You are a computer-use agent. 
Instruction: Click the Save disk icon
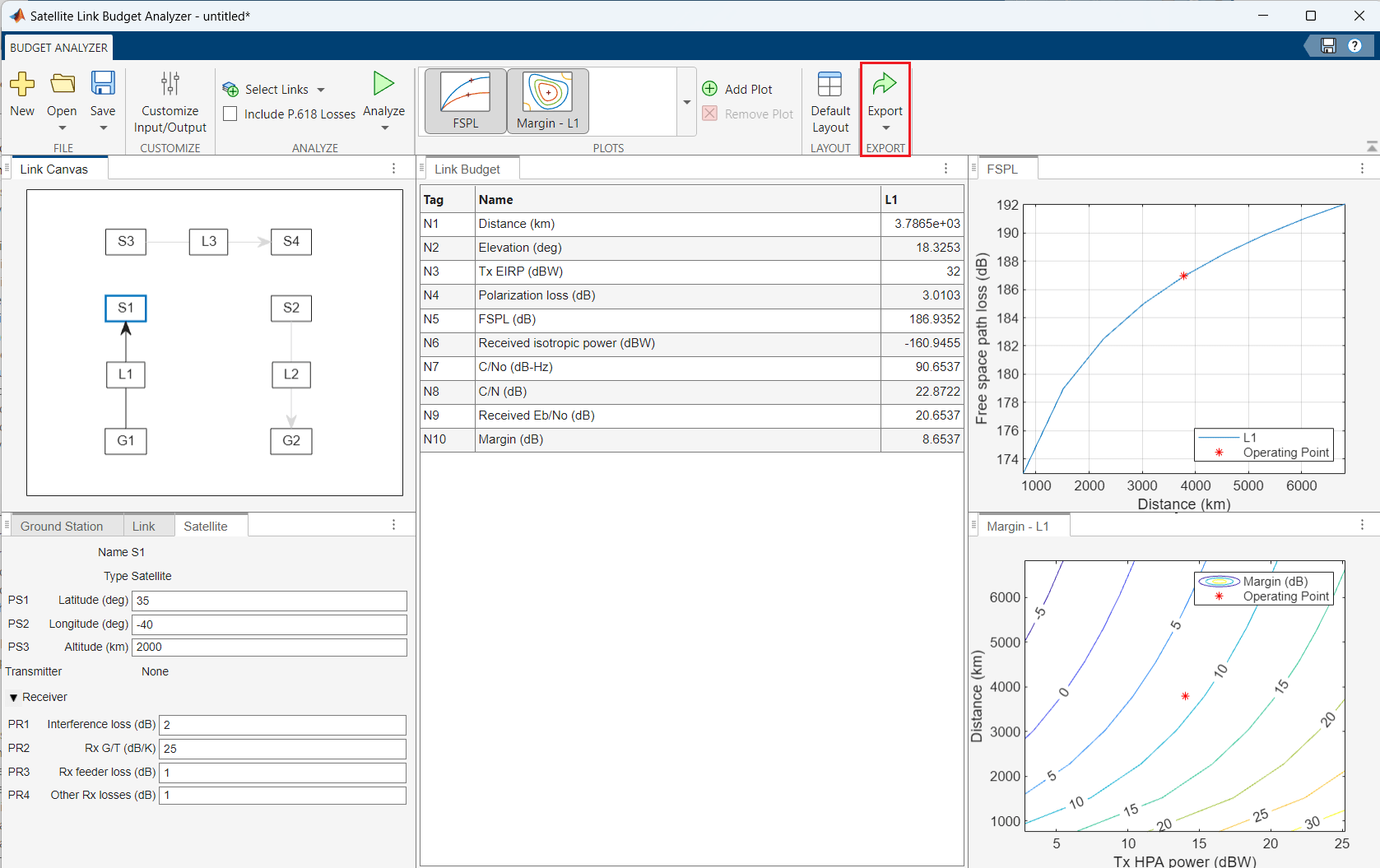coord(103,84)
